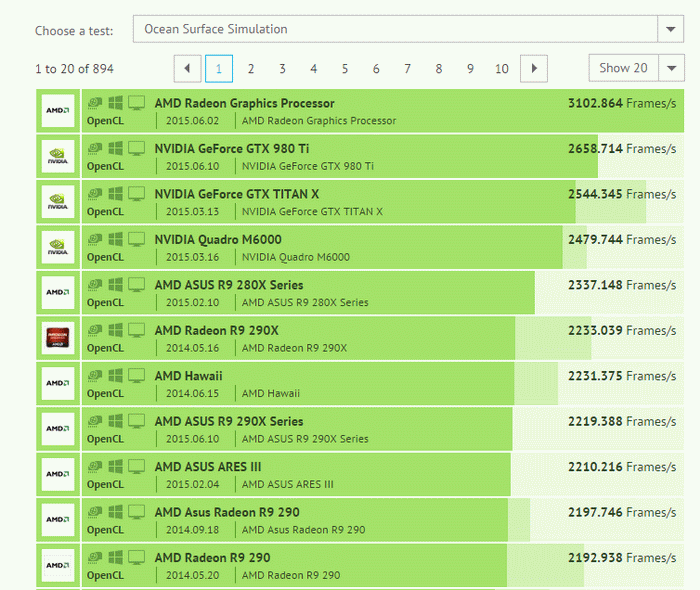The width and height of the screenshot is (700, 590).
Task: Go to the previous page with the left arrow
Action: coord(188,69)
